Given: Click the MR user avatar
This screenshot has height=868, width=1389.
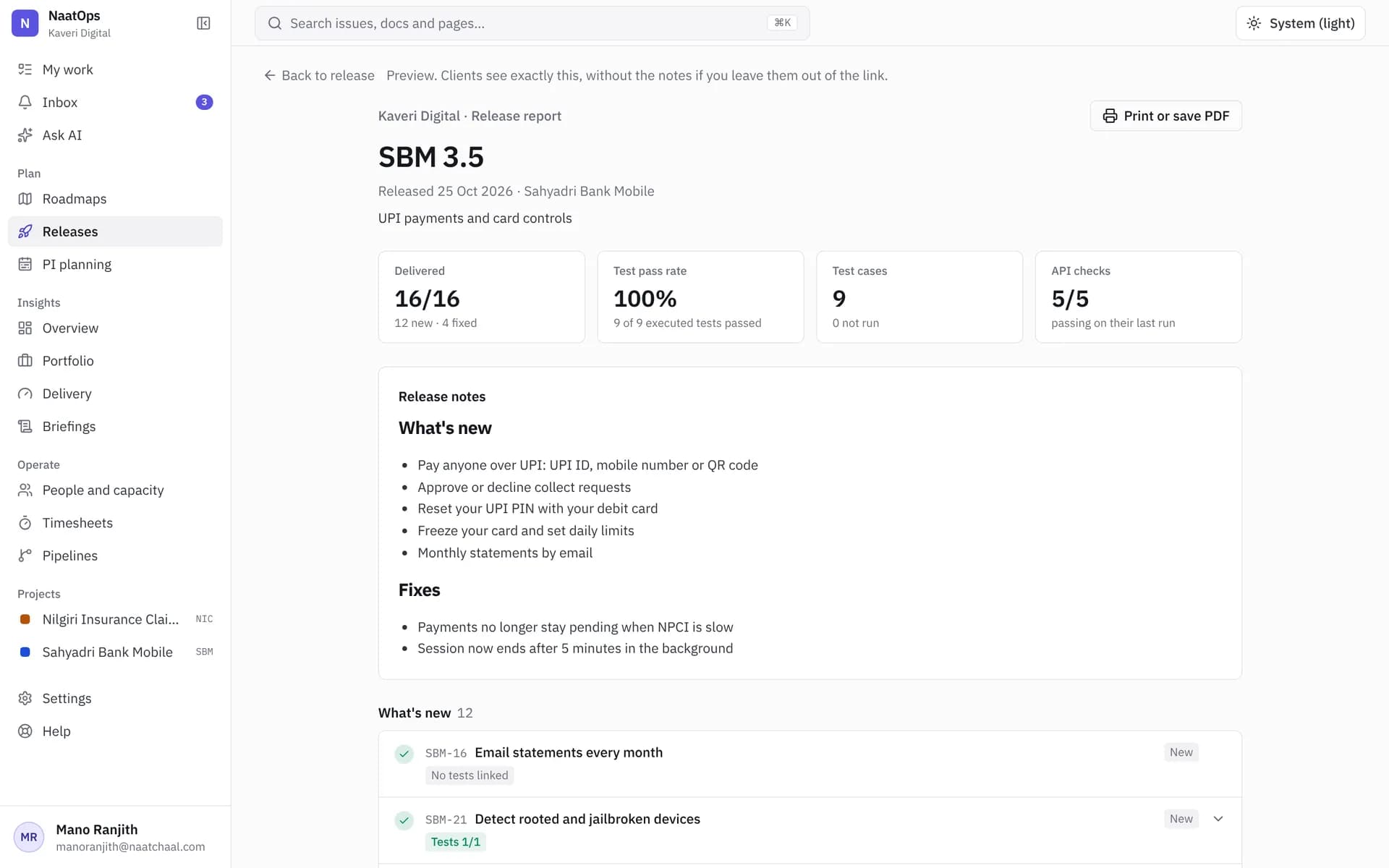Looking at the screenshot, I should (x=29, y=837).
